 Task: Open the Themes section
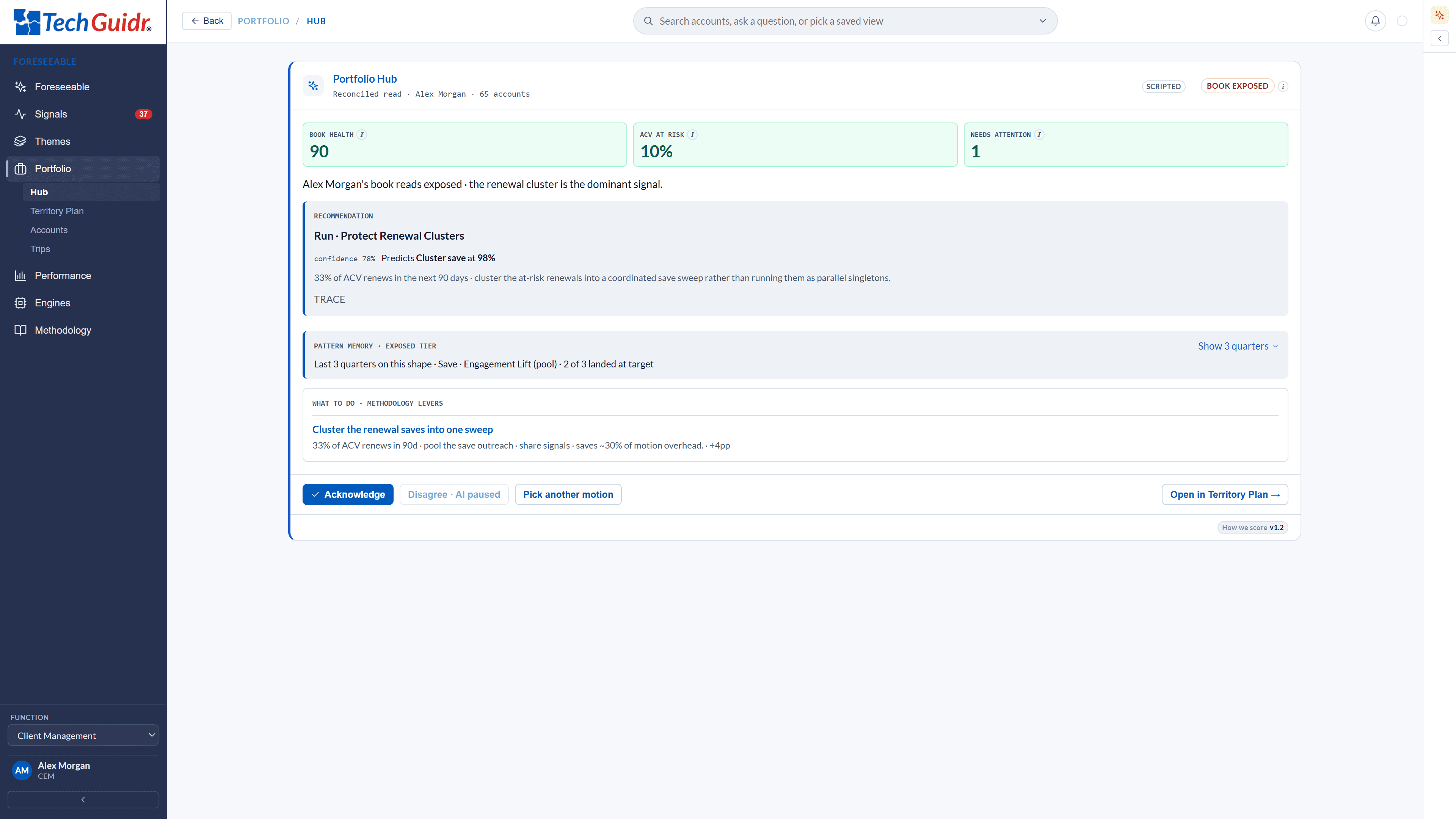tap(83, 141)
